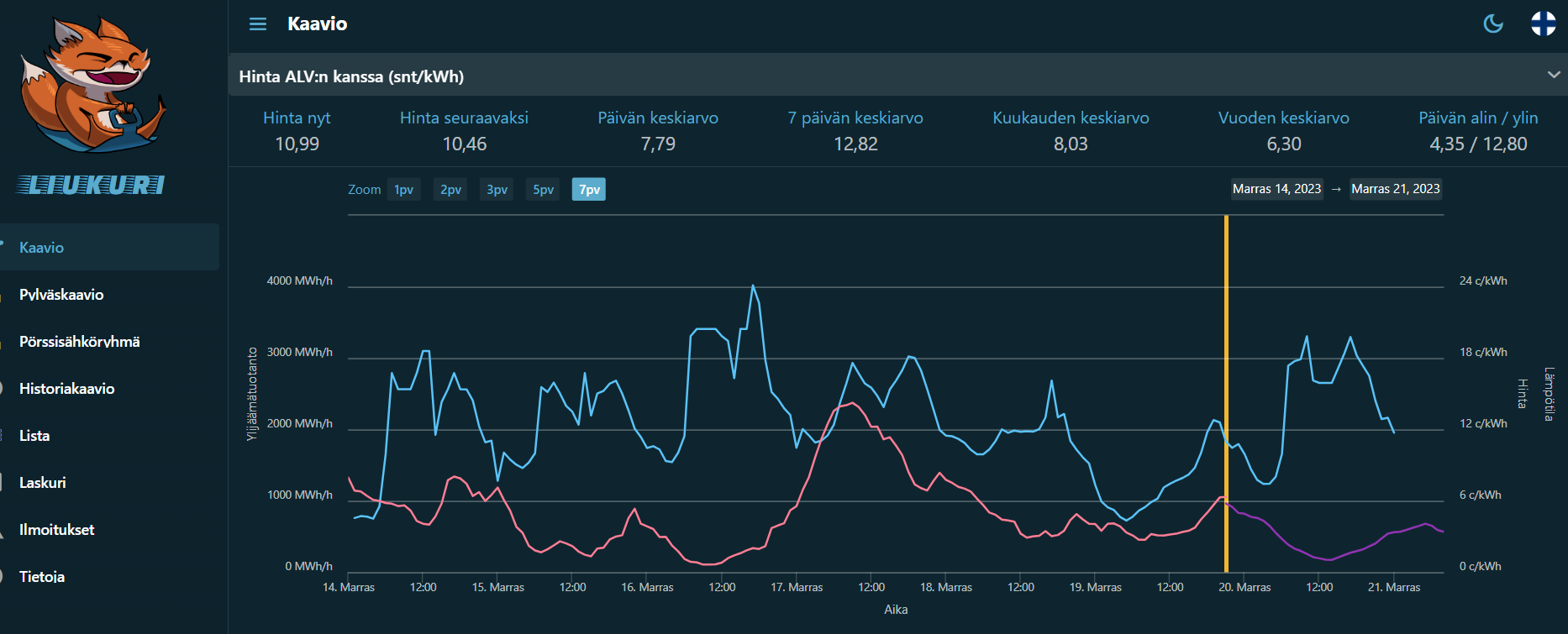Open Pörssisähköryhmä link
The height and width of the screenshot is (634, 1568).
point(79,342)
